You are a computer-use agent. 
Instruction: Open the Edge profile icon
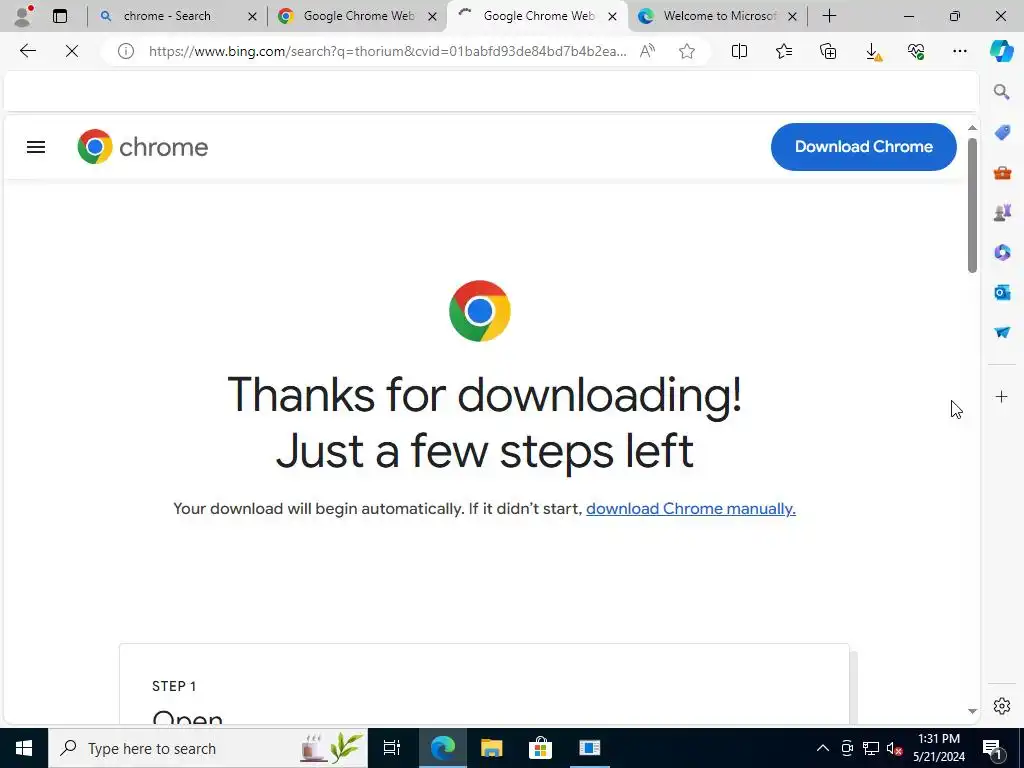click(x=24, y=16)
